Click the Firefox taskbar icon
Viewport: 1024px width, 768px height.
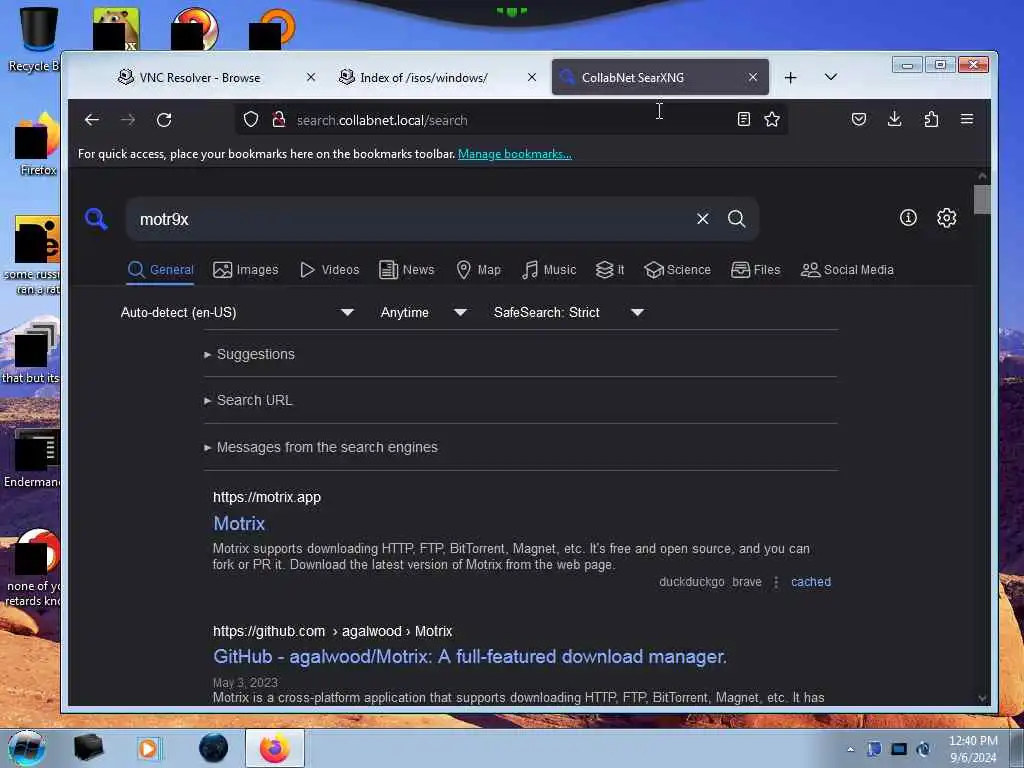coord(275,748)
